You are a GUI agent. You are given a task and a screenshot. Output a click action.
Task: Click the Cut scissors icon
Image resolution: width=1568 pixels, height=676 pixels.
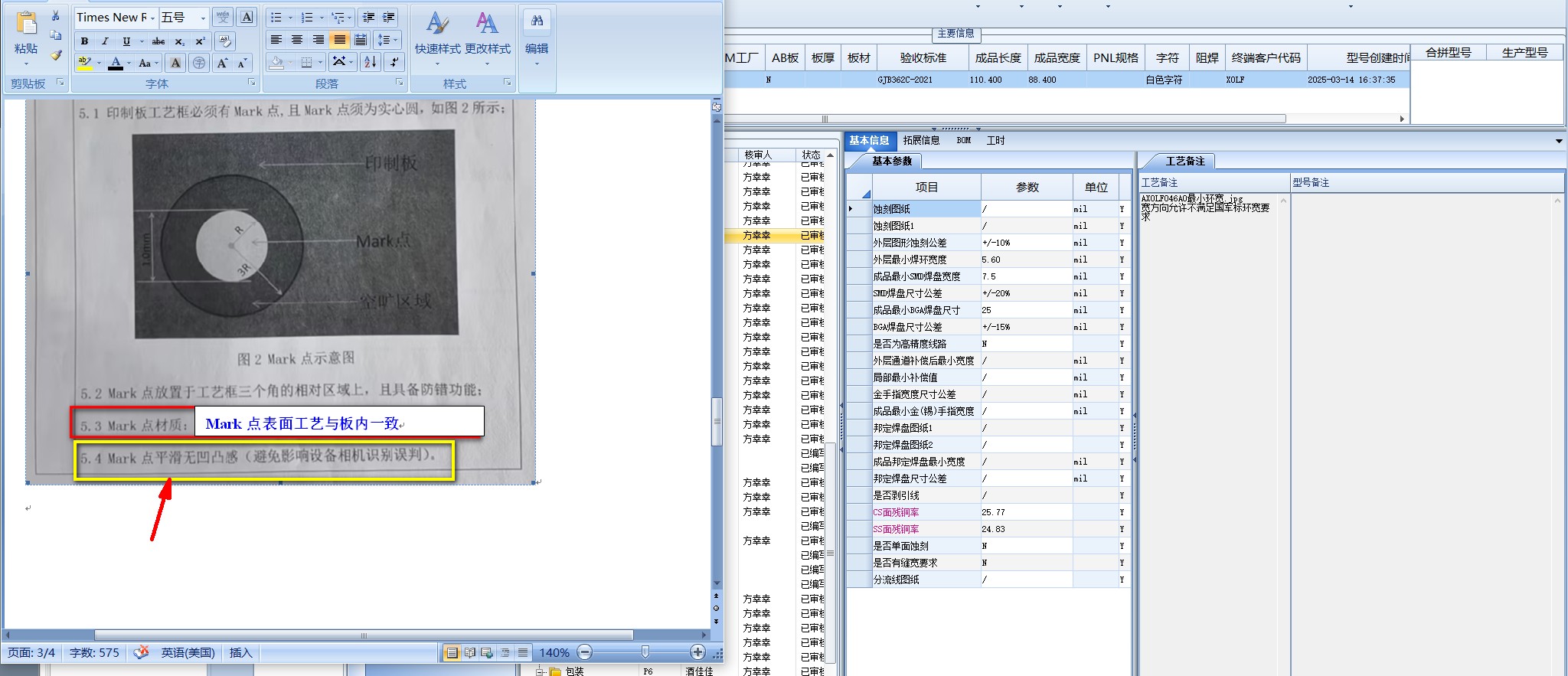pos(55,15)
